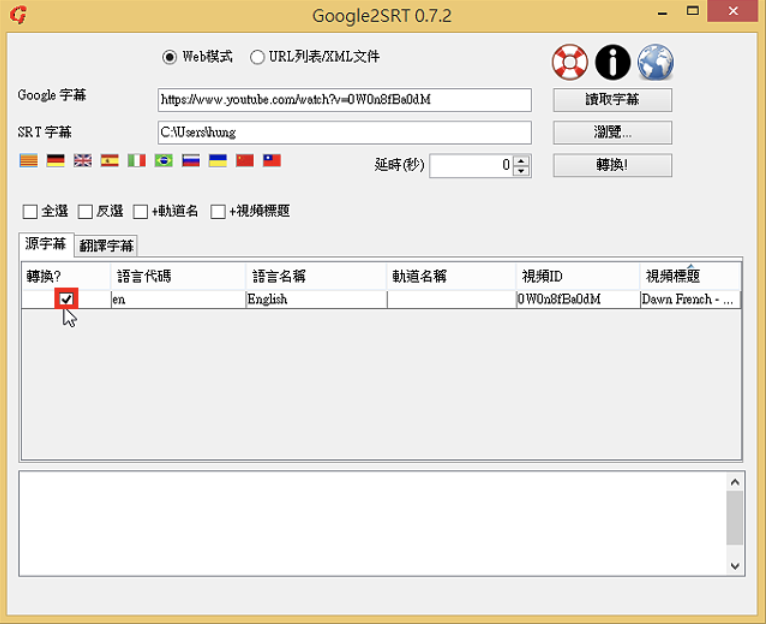The height and width of the screenshot is (626, 766).
Task: Sort by the 視頻ID column header
Action: point(577,276)
